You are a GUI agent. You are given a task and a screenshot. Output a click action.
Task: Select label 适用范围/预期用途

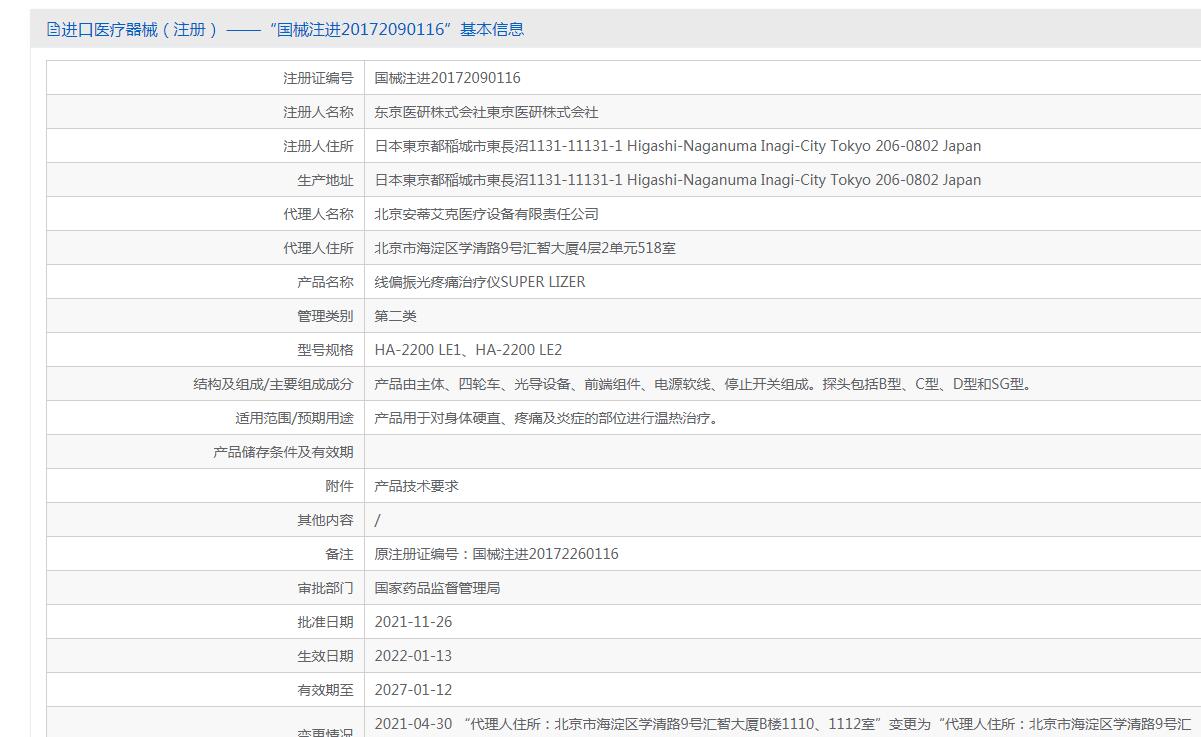click(x=294, y=418)
